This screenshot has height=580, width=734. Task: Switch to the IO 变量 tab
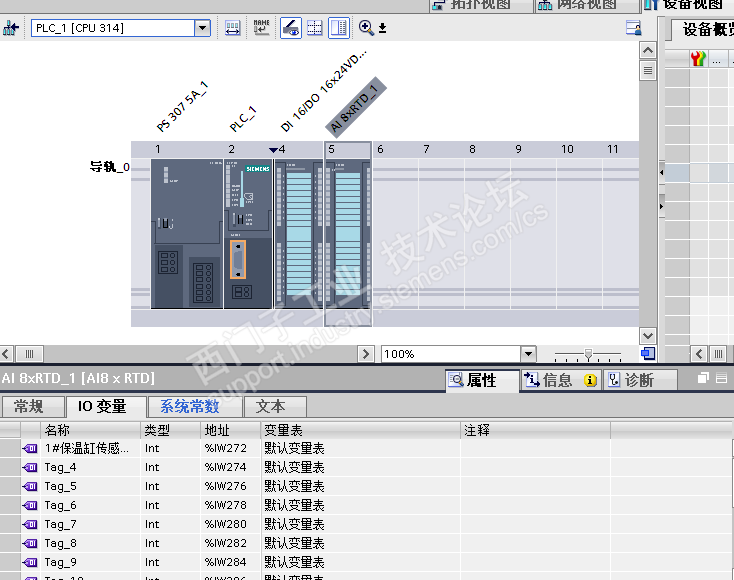[x=106, y=406]
